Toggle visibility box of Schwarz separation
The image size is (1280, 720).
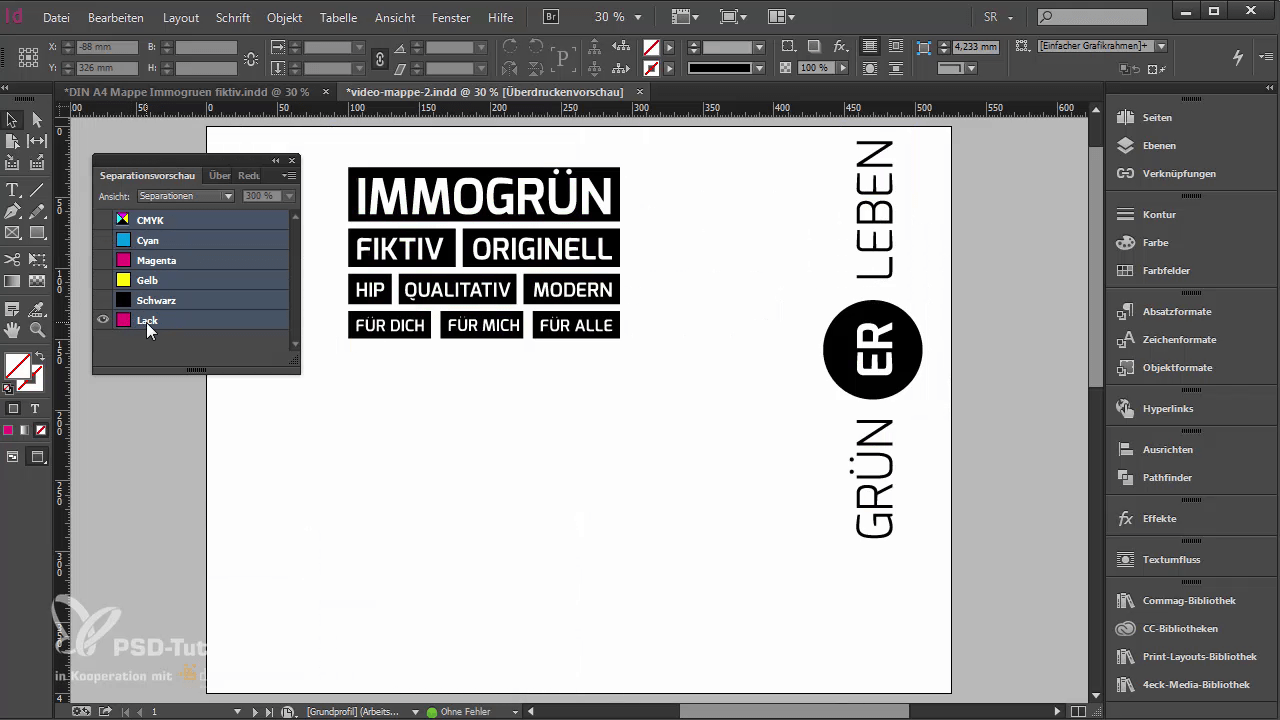pos(102,300)
